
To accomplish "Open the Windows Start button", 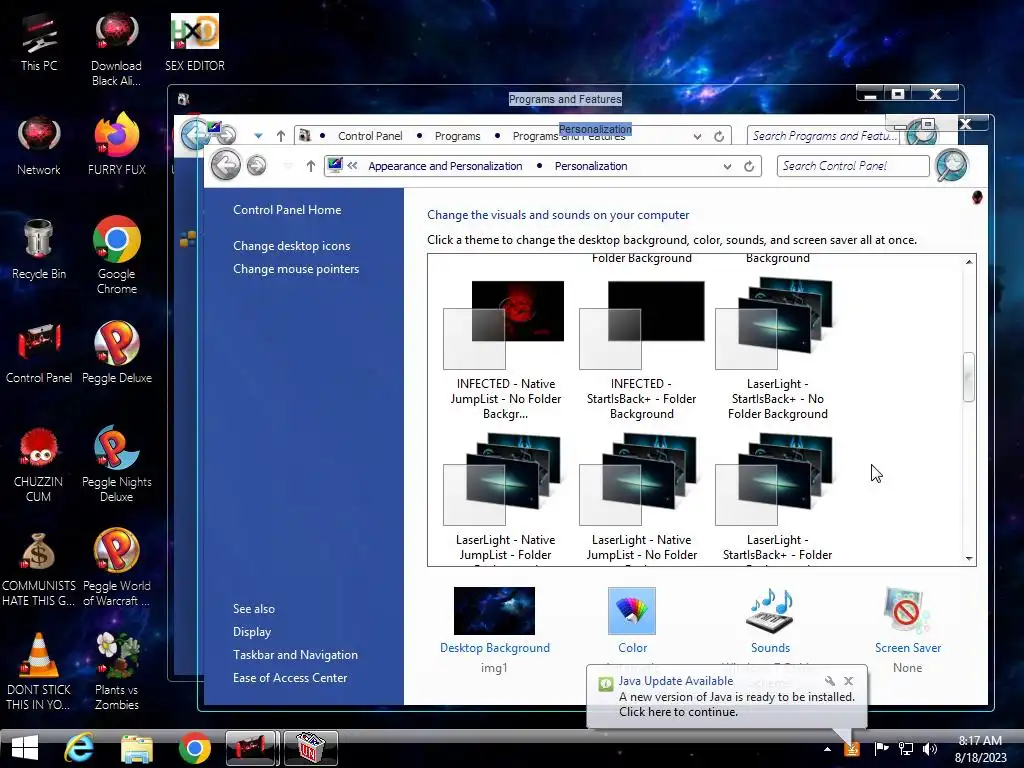I will coord(25,748).
